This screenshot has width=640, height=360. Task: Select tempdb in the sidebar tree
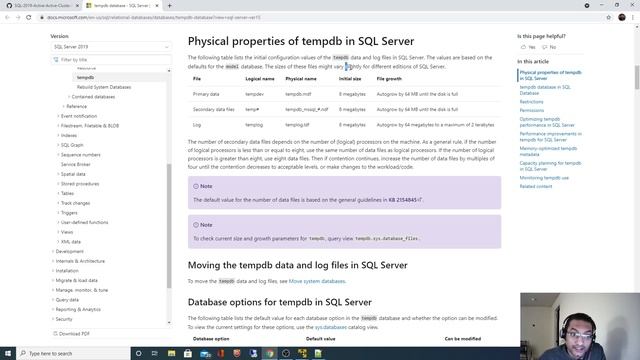(85, 78)
